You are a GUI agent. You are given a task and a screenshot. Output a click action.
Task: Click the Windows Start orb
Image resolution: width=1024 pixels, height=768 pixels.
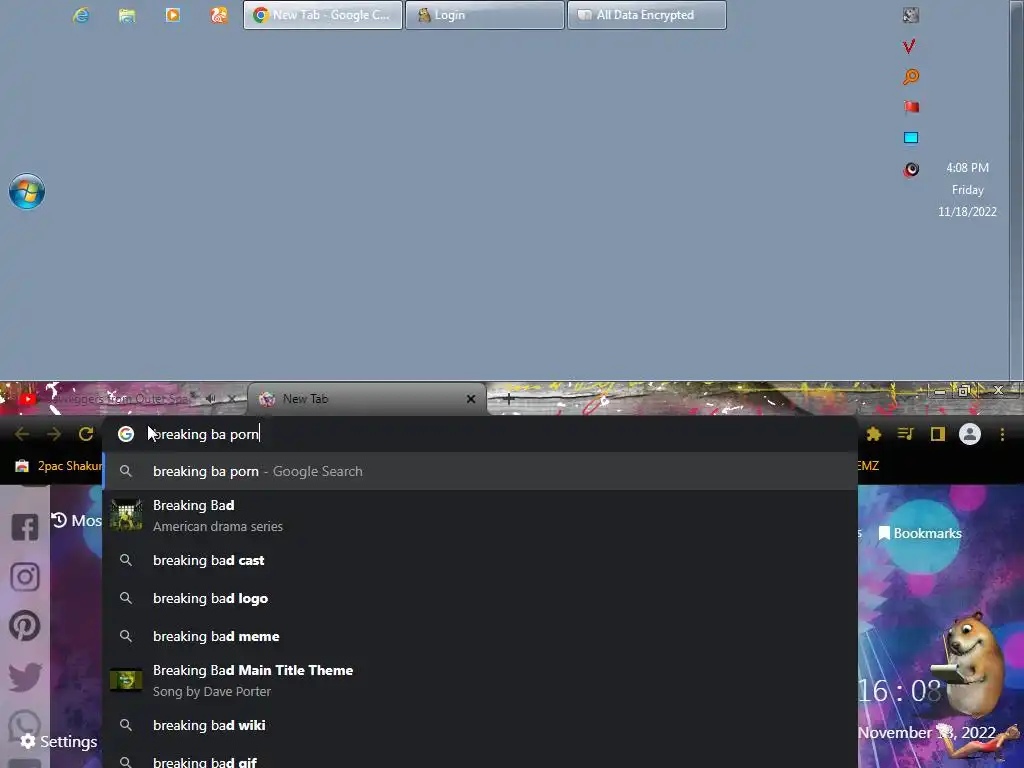point(27,191)
